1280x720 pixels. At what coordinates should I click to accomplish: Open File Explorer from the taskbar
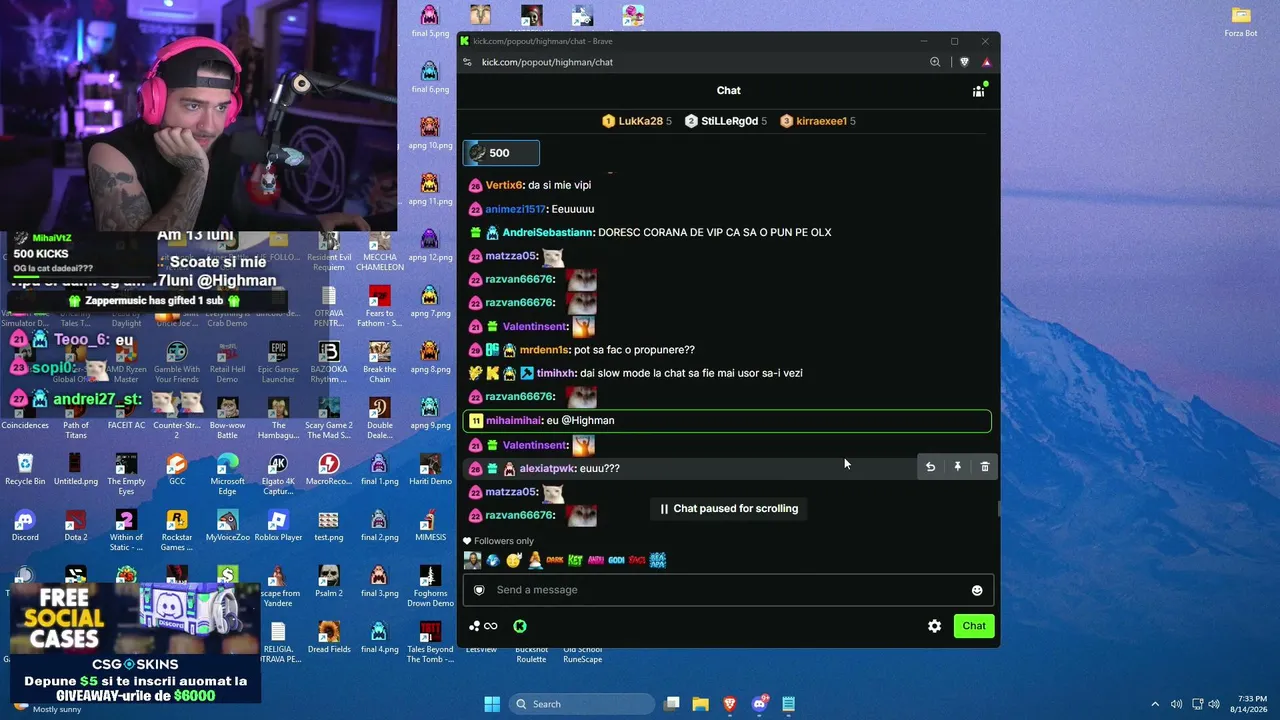point(701,704)
